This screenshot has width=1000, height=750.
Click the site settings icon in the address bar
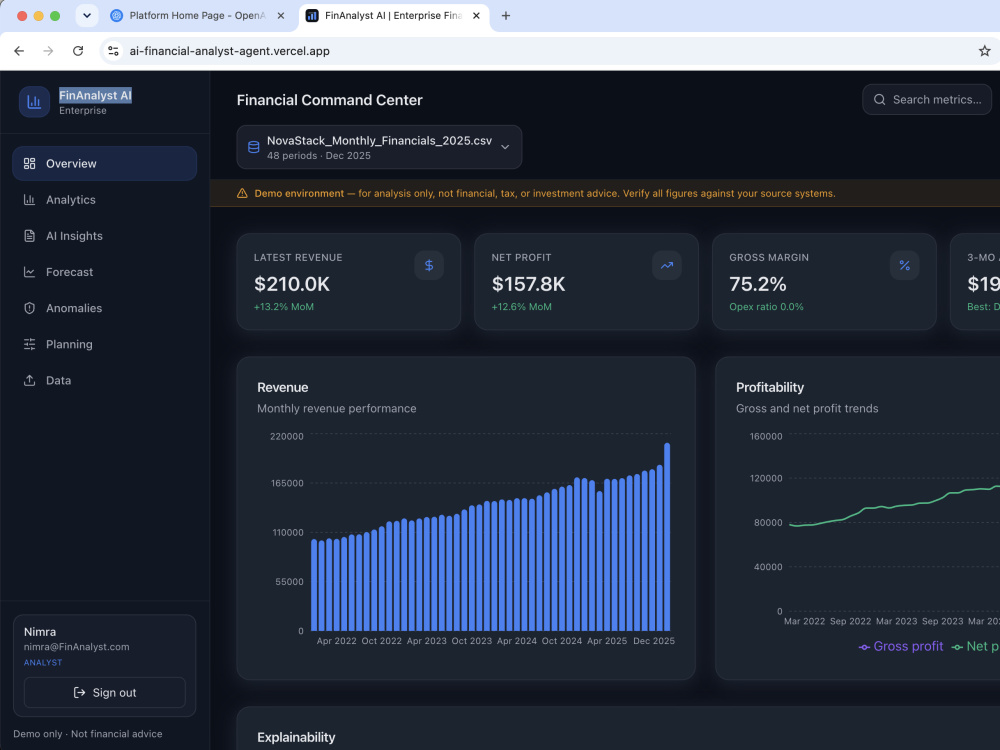[x=114, y=51]
